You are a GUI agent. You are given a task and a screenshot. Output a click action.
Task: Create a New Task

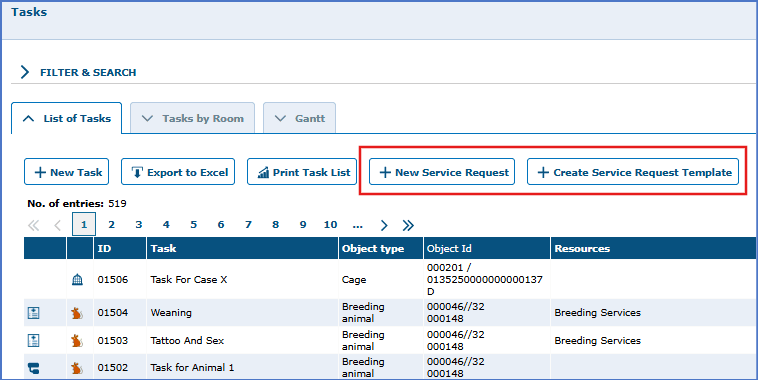pos(67,172)
